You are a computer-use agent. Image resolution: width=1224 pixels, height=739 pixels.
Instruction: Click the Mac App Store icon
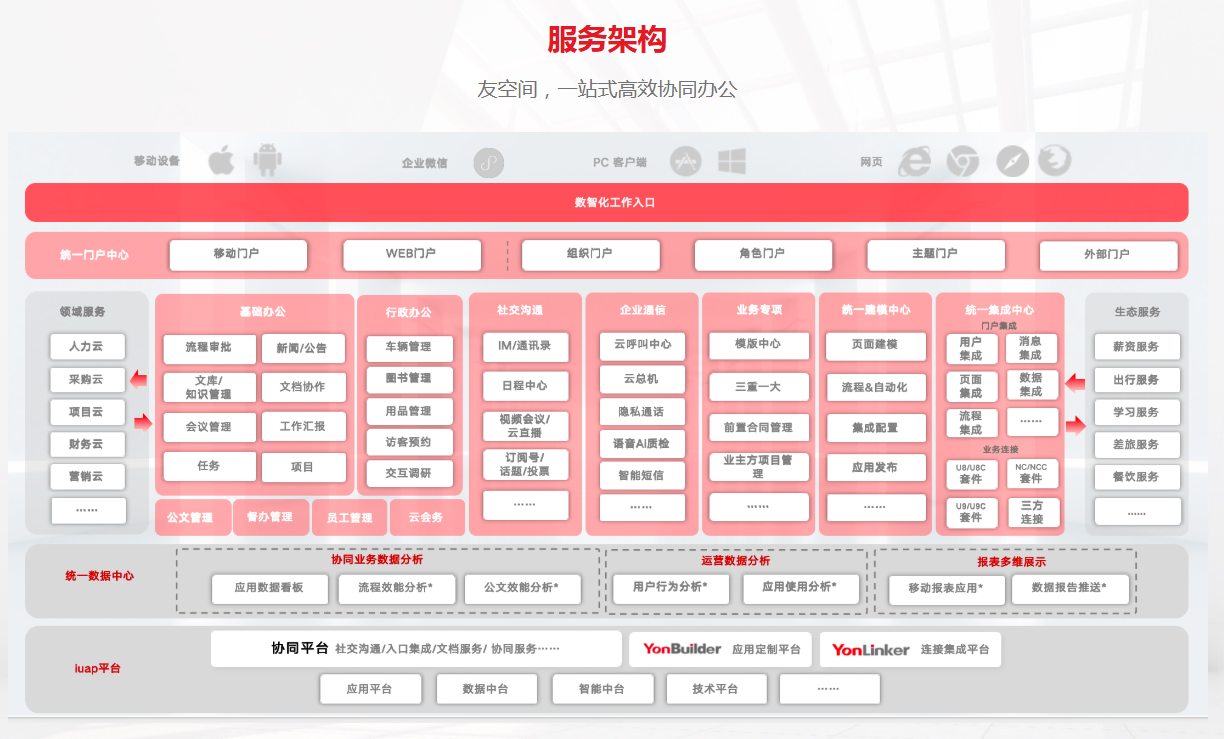[685, 162]
